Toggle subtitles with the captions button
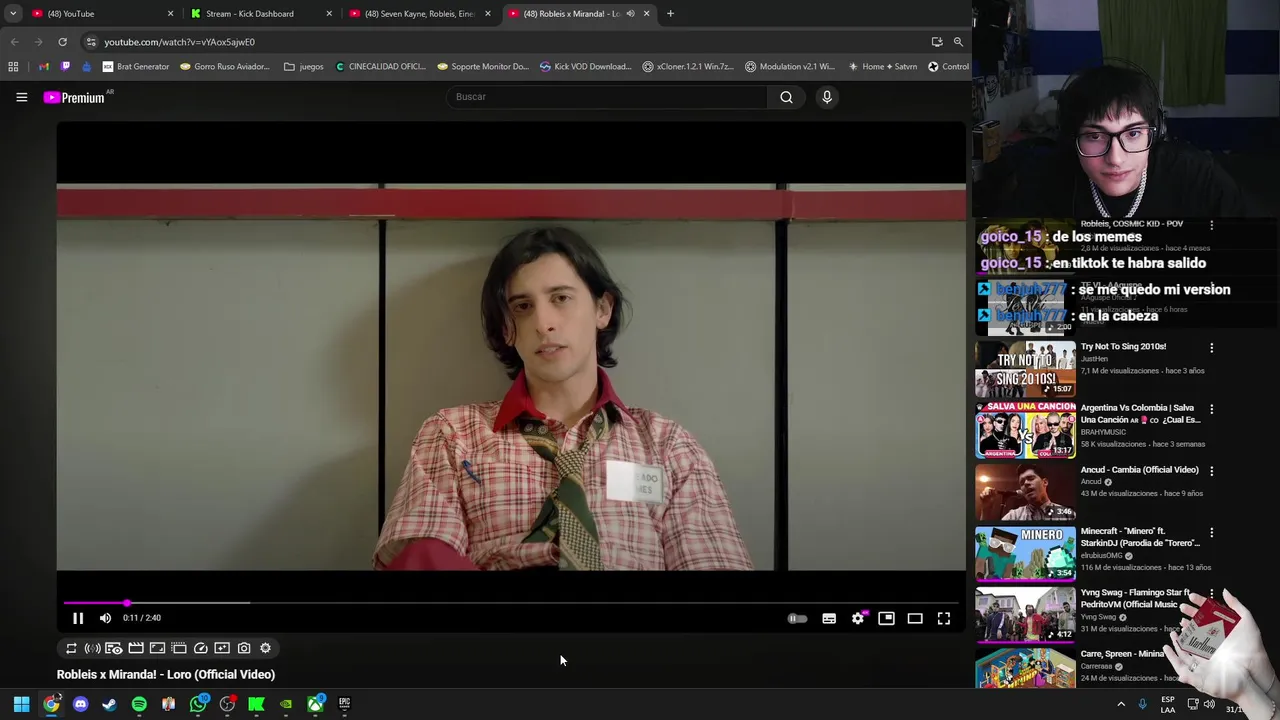This screenshot has height=720, width=1280. 829,619
